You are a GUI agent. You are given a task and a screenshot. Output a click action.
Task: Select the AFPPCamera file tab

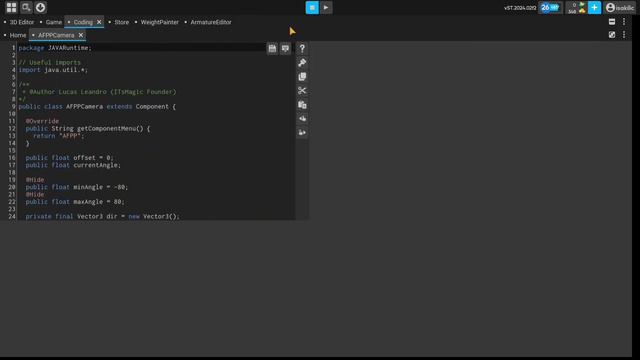click(56, 35)
